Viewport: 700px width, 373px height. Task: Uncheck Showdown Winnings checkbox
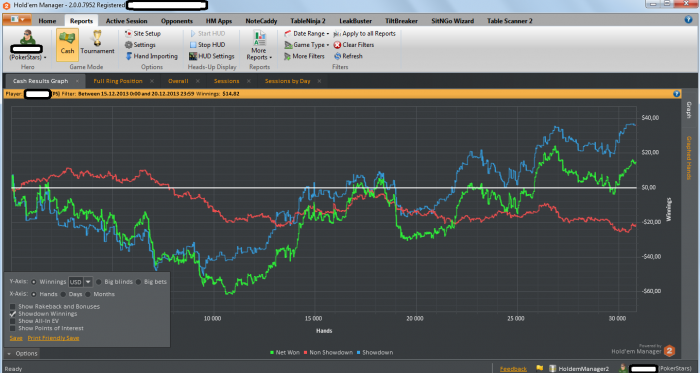[x=13, y=314]
